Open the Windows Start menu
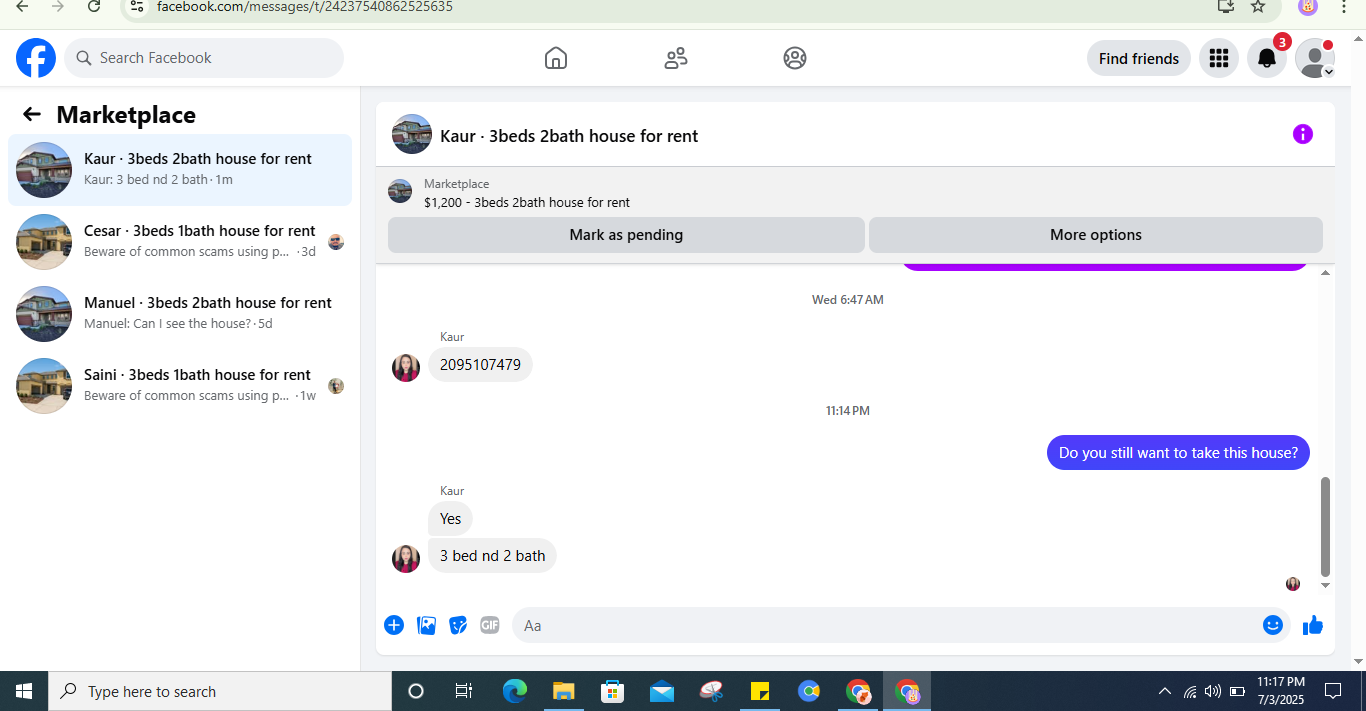Screen dimensions: 1366x711 [x=24, y=691]
